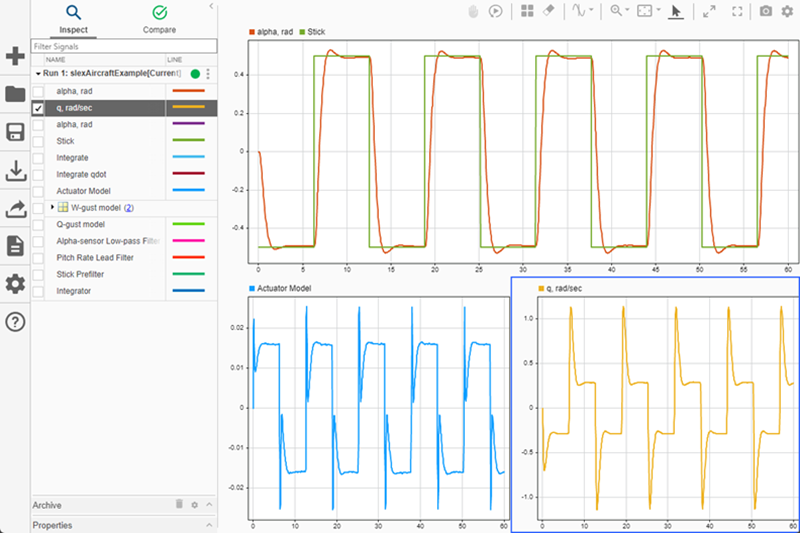Collapse the Run 1 slexAircraftExample group
This screenshot has height=533, width=800.
pos(38,74)
